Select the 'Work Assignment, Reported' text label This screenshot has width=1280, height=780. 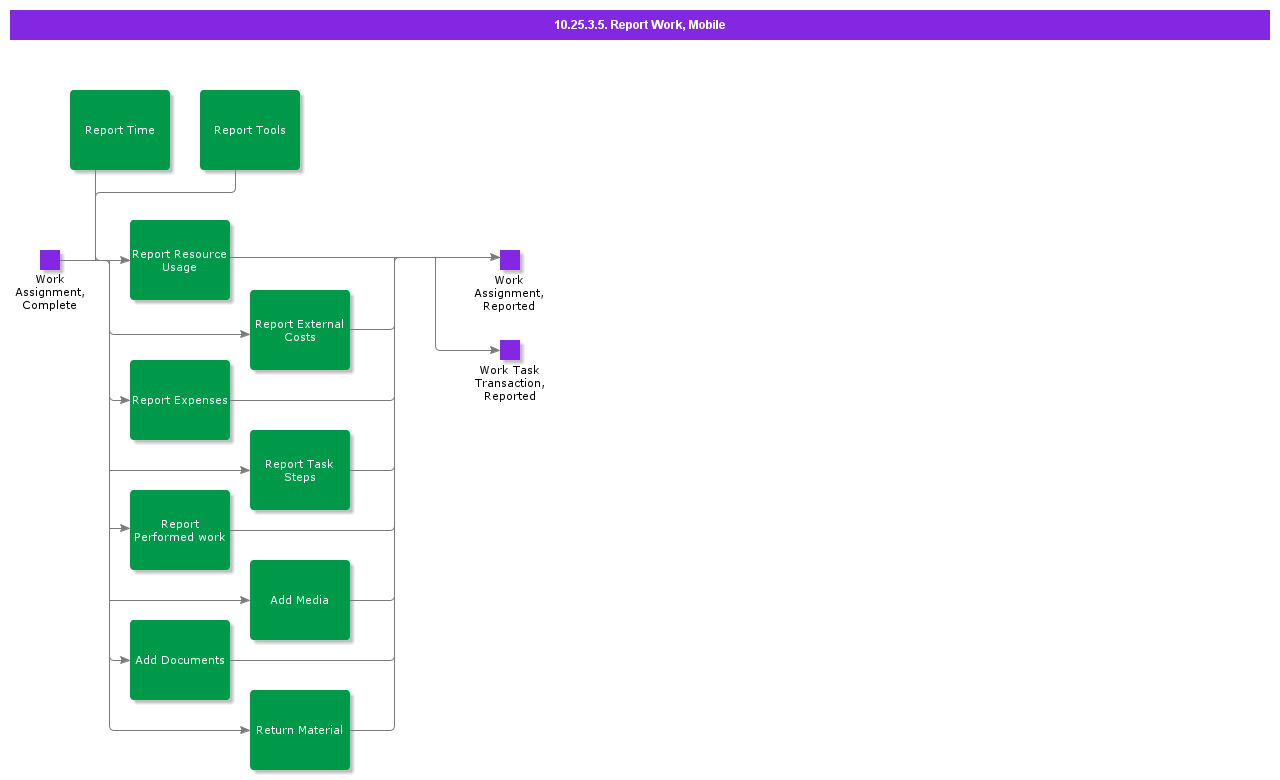(509, 293)
